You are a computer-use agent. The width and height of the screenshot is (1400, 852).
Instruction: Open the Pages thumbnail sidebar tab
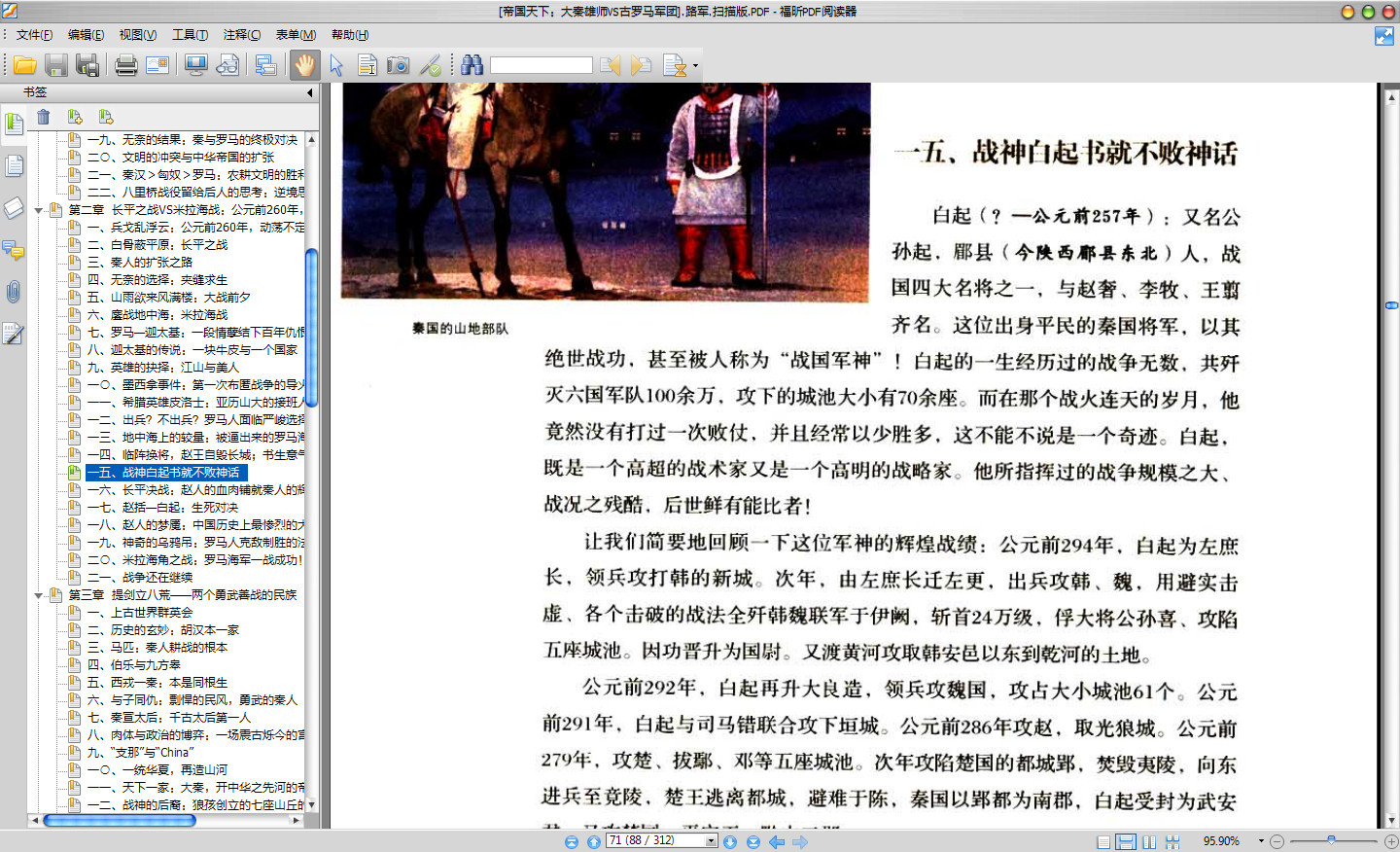[14, 166]
